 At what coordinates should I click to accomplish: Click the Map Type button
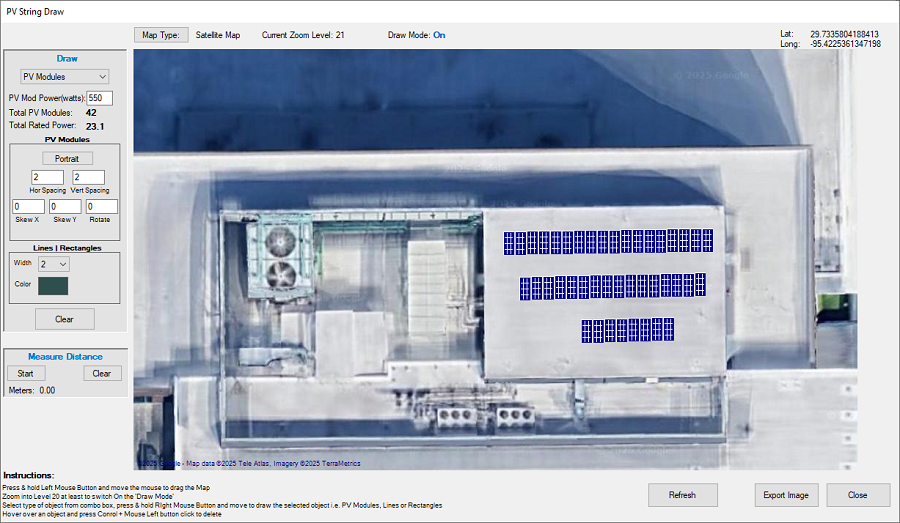pos(161,35)
